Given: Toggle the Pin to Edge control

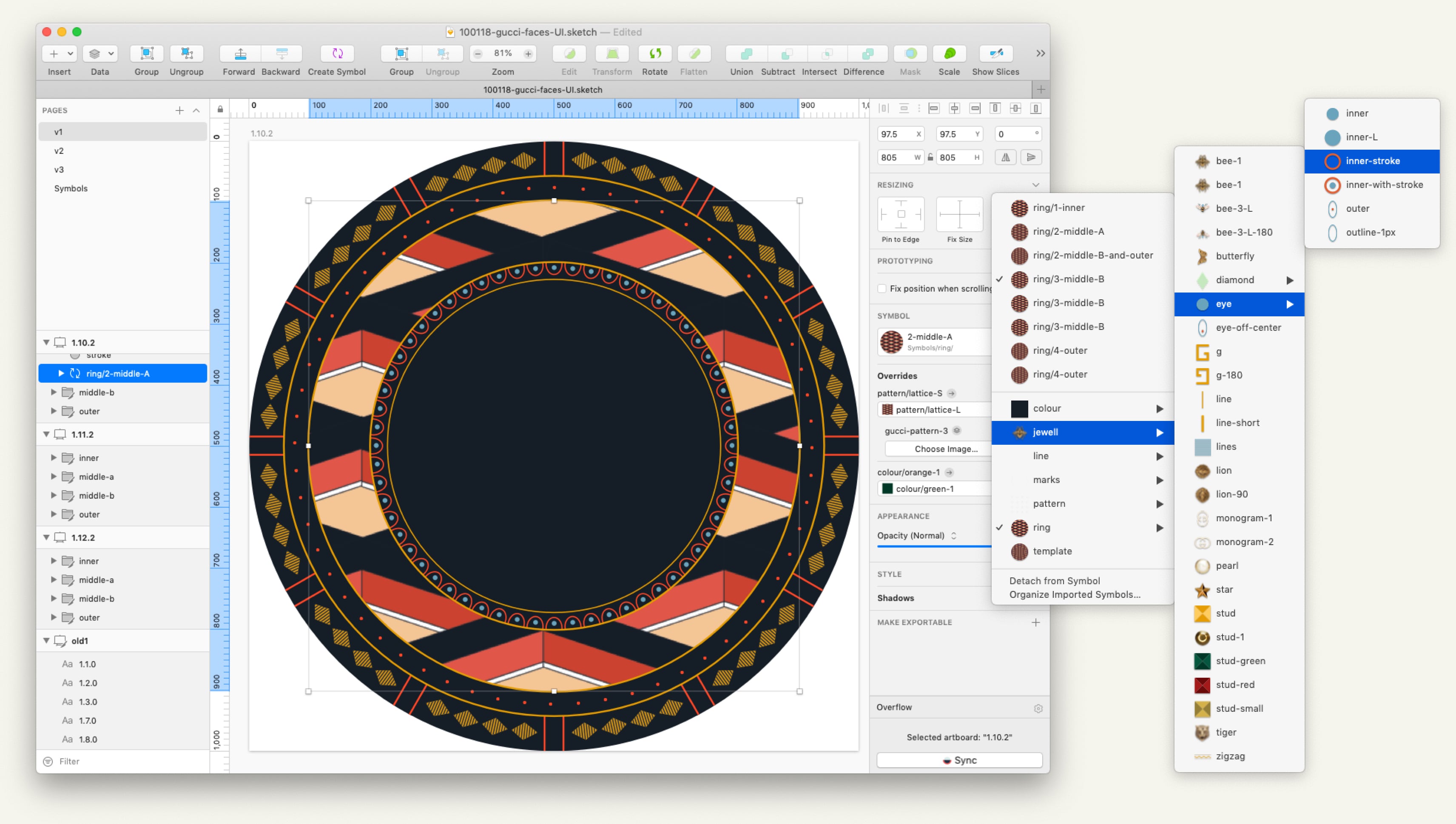Looking at the screenshot, I should (x=901, y=214).
